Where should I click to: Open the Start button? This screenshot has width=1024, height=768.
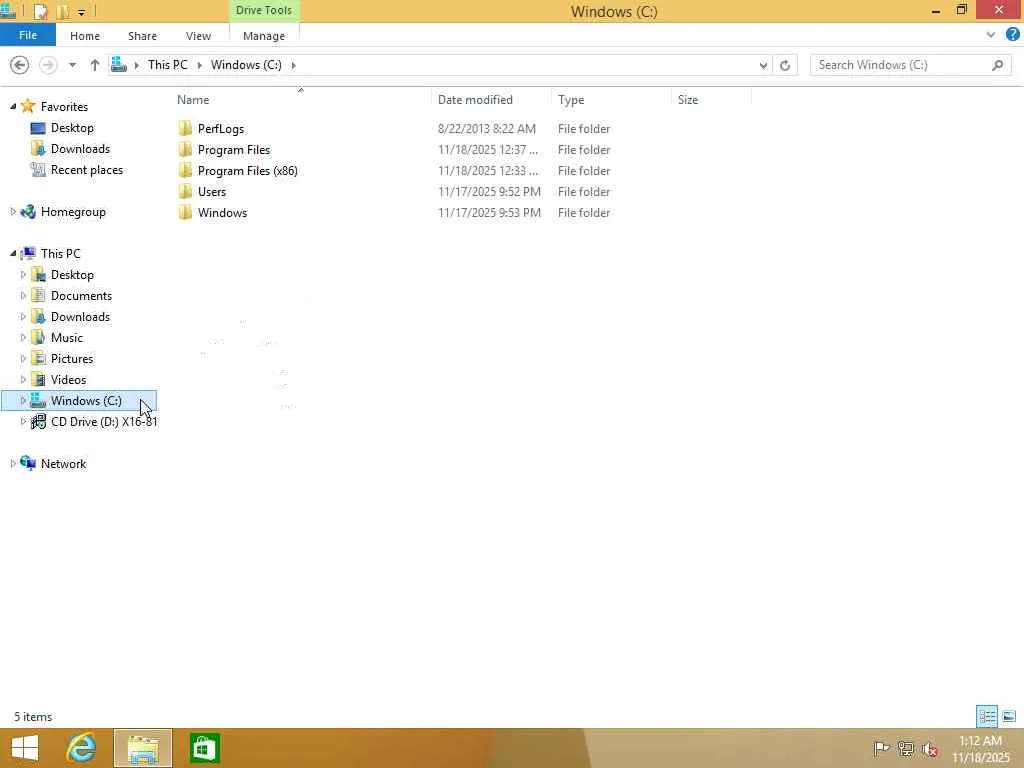point(25,748)
